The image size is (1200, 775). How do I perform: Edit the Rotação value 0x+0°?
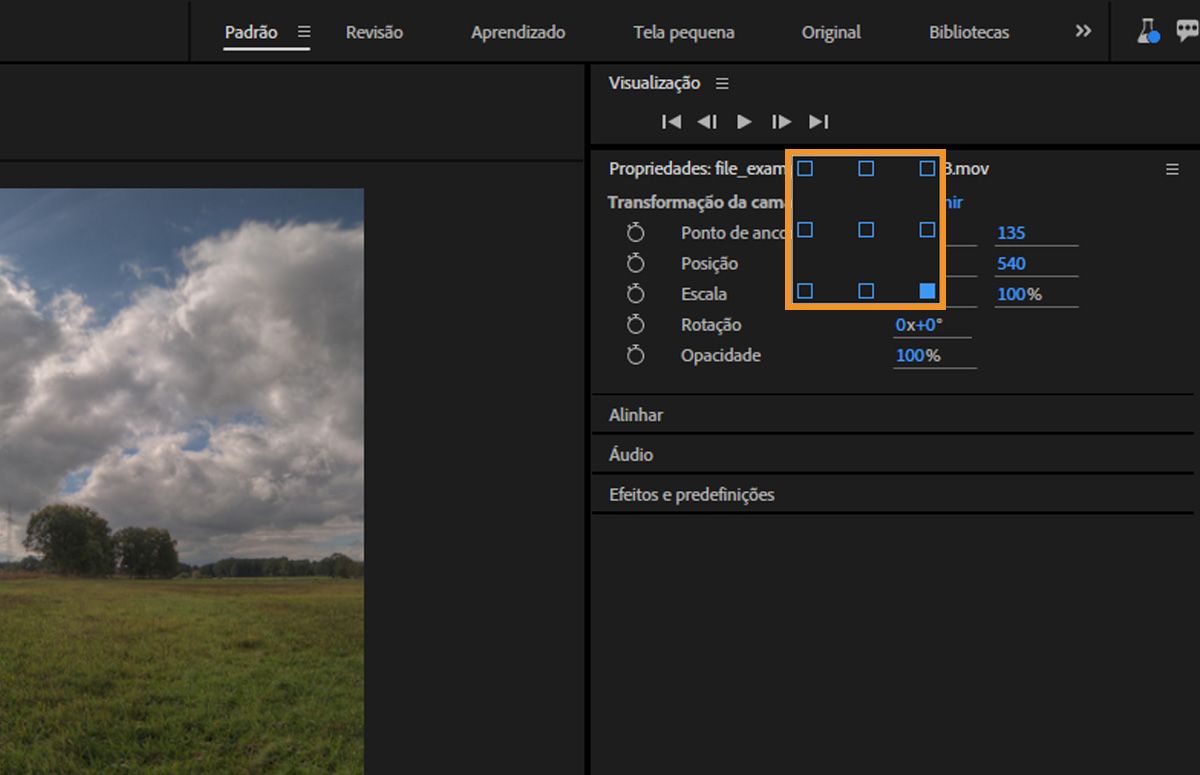pos(919,325)
